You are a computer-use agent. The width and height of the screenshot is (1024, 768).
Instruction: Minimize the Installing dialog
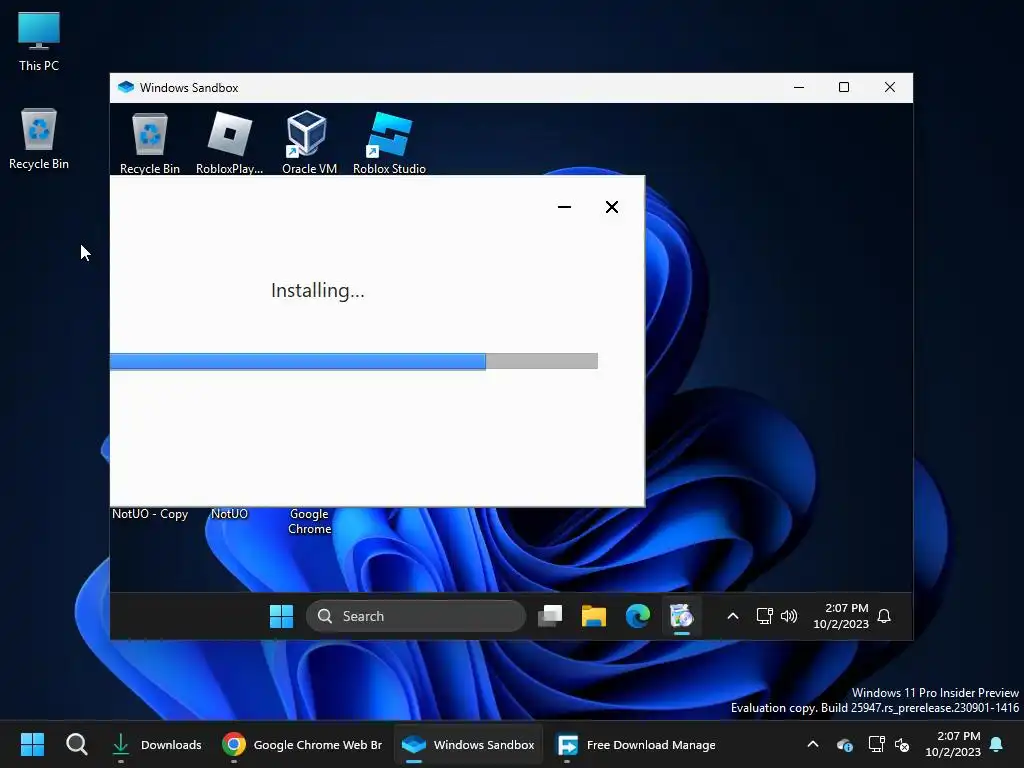pos(564,207)
